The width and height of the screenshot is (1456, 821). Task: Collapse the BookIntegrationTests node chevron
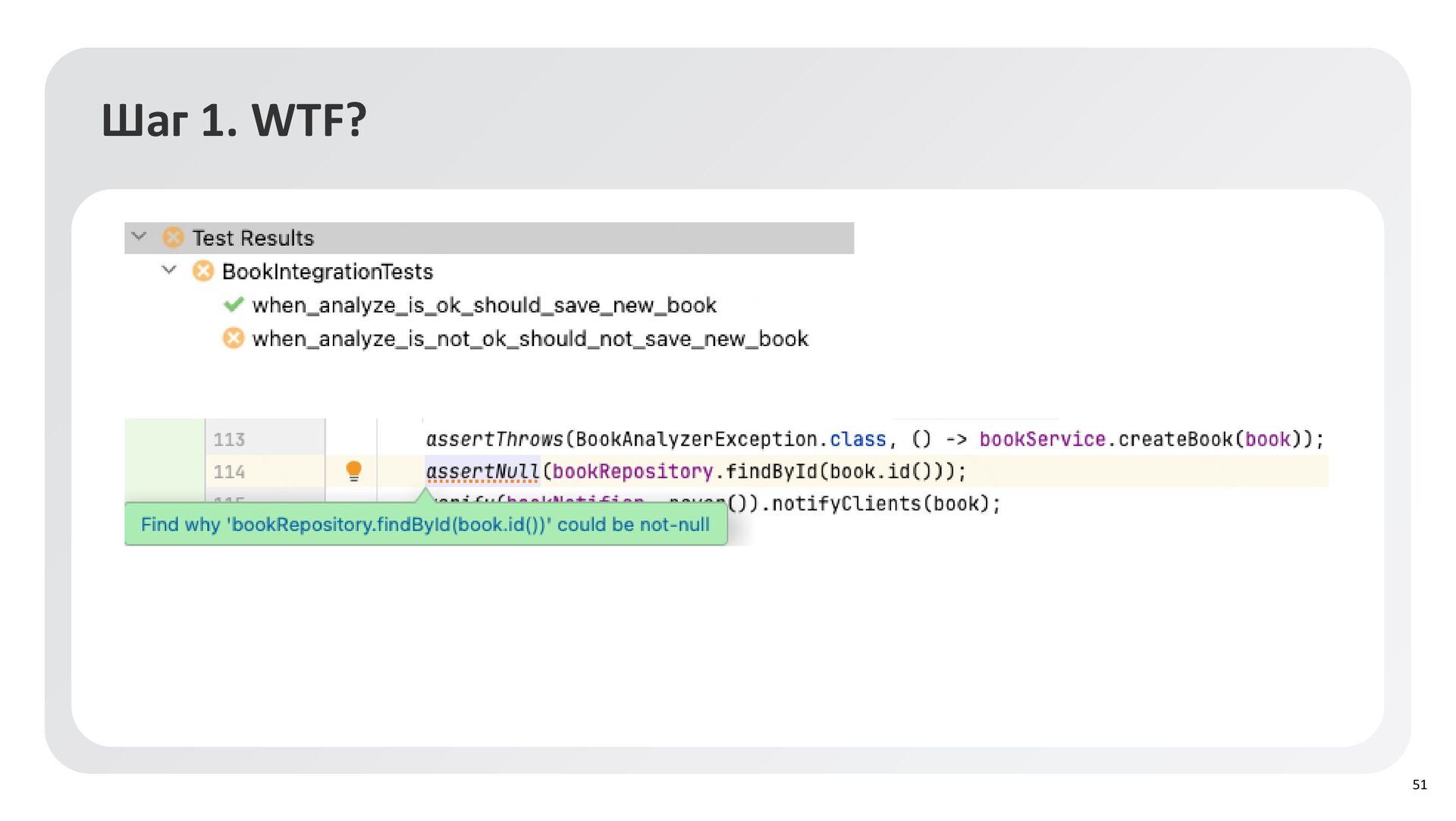coord(169,270)
